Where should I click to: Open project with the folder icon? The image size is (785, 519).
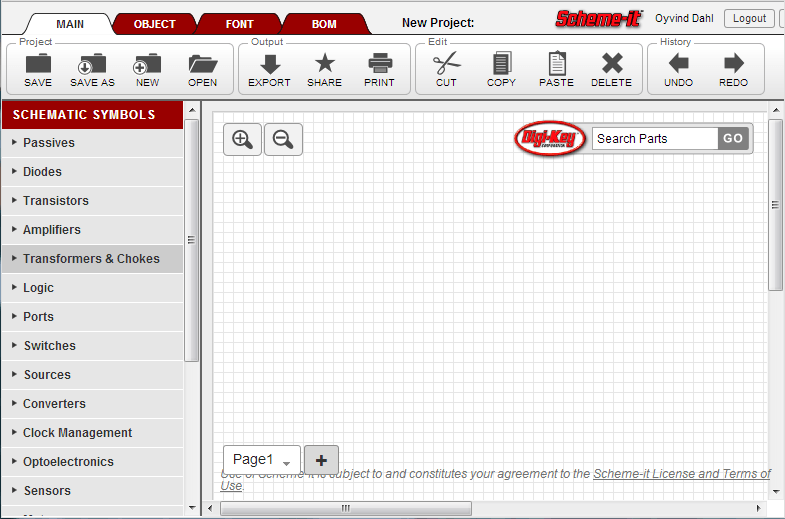click(202, 65)
